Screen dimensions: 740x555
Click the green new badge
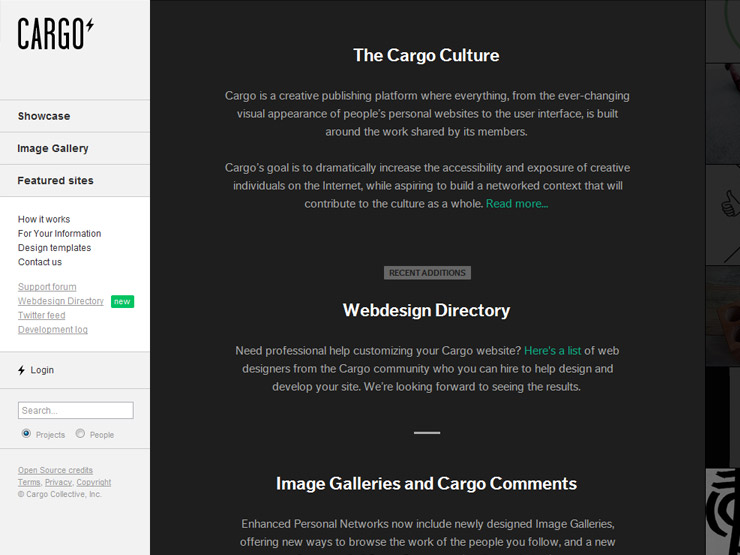122,302
